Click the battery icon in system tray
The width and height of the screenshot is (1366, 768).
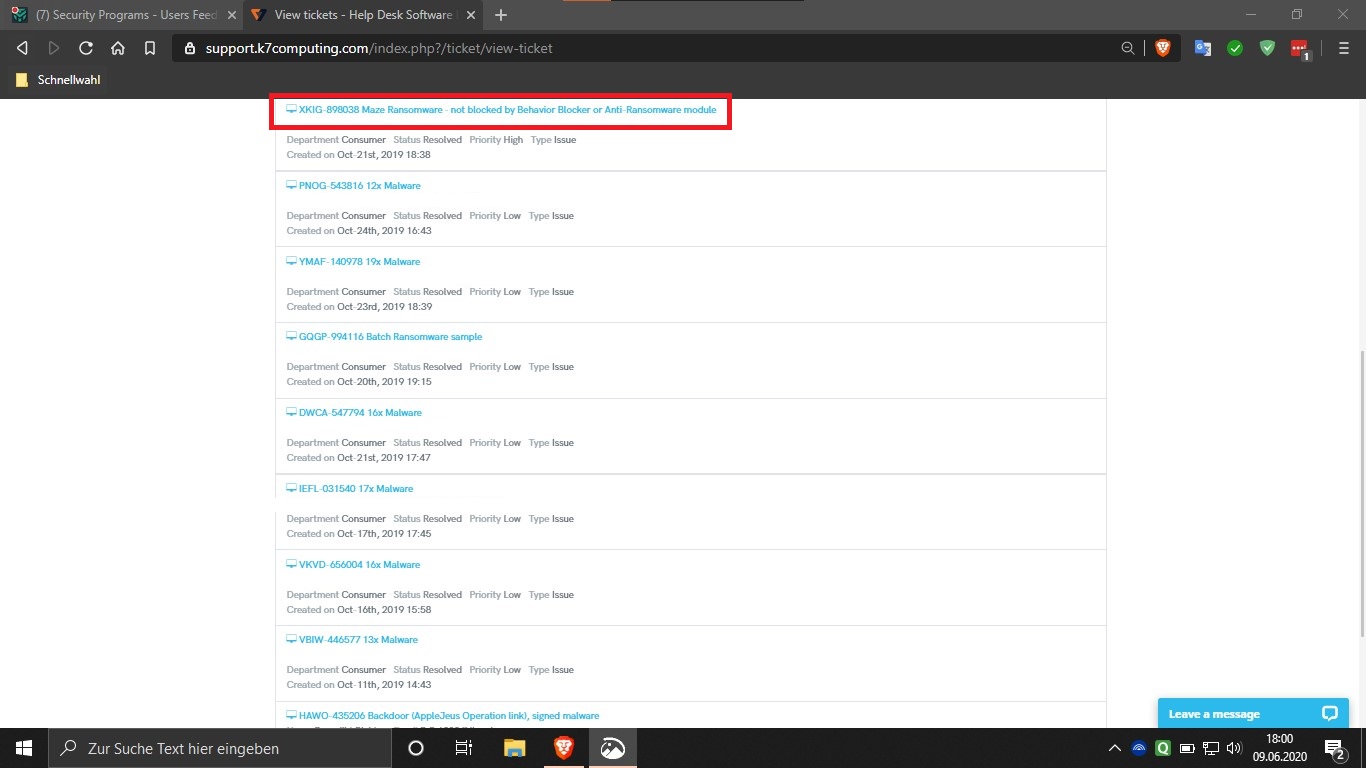tap(1187, 748)
